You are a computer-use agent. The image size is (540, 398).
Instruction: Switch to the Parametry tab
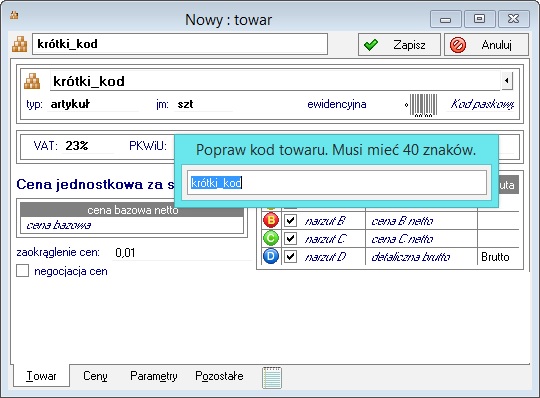154,376
